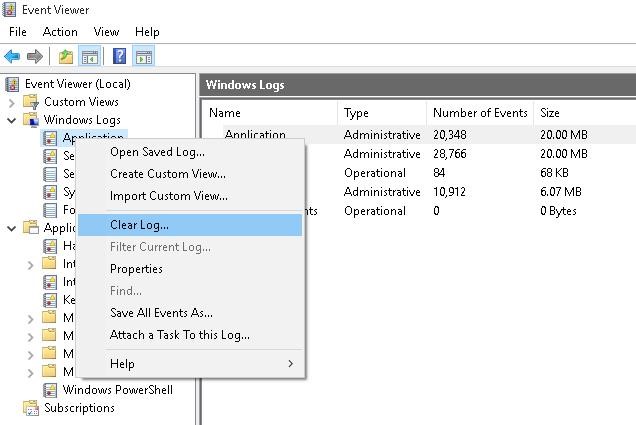Select the Windows PowerShell log icon
Screen dimensions: 636x425
(x=51, y=390)
